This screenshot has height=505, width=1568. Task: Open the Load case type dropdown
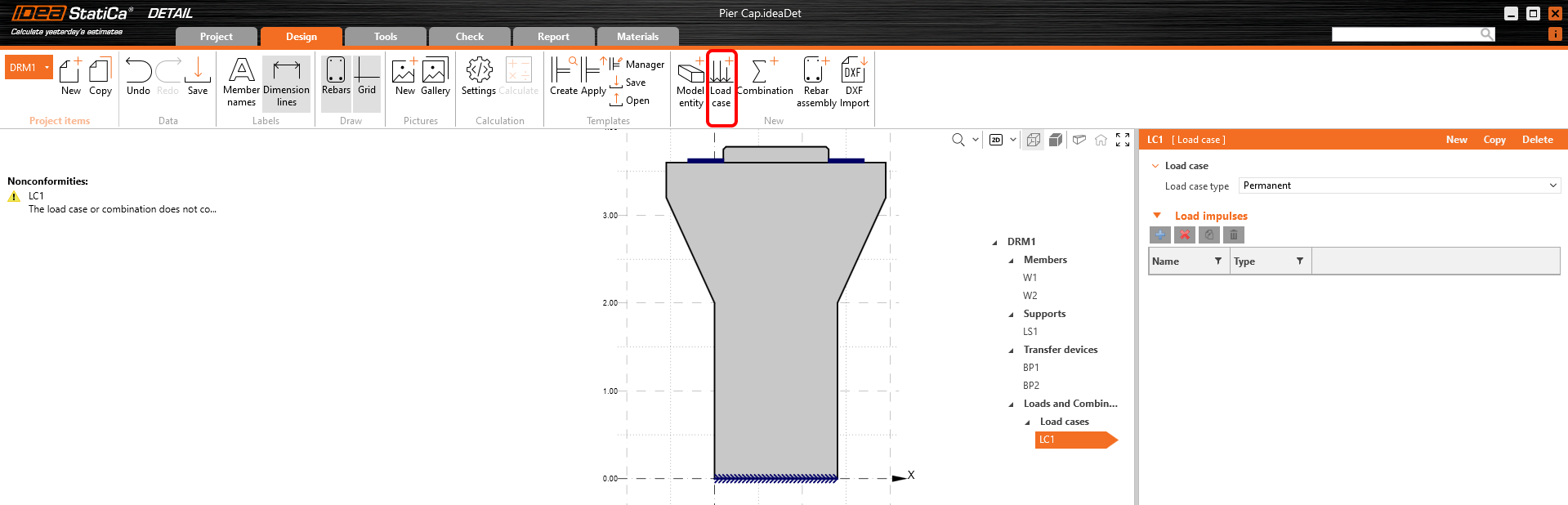[x=1399, y=186]
